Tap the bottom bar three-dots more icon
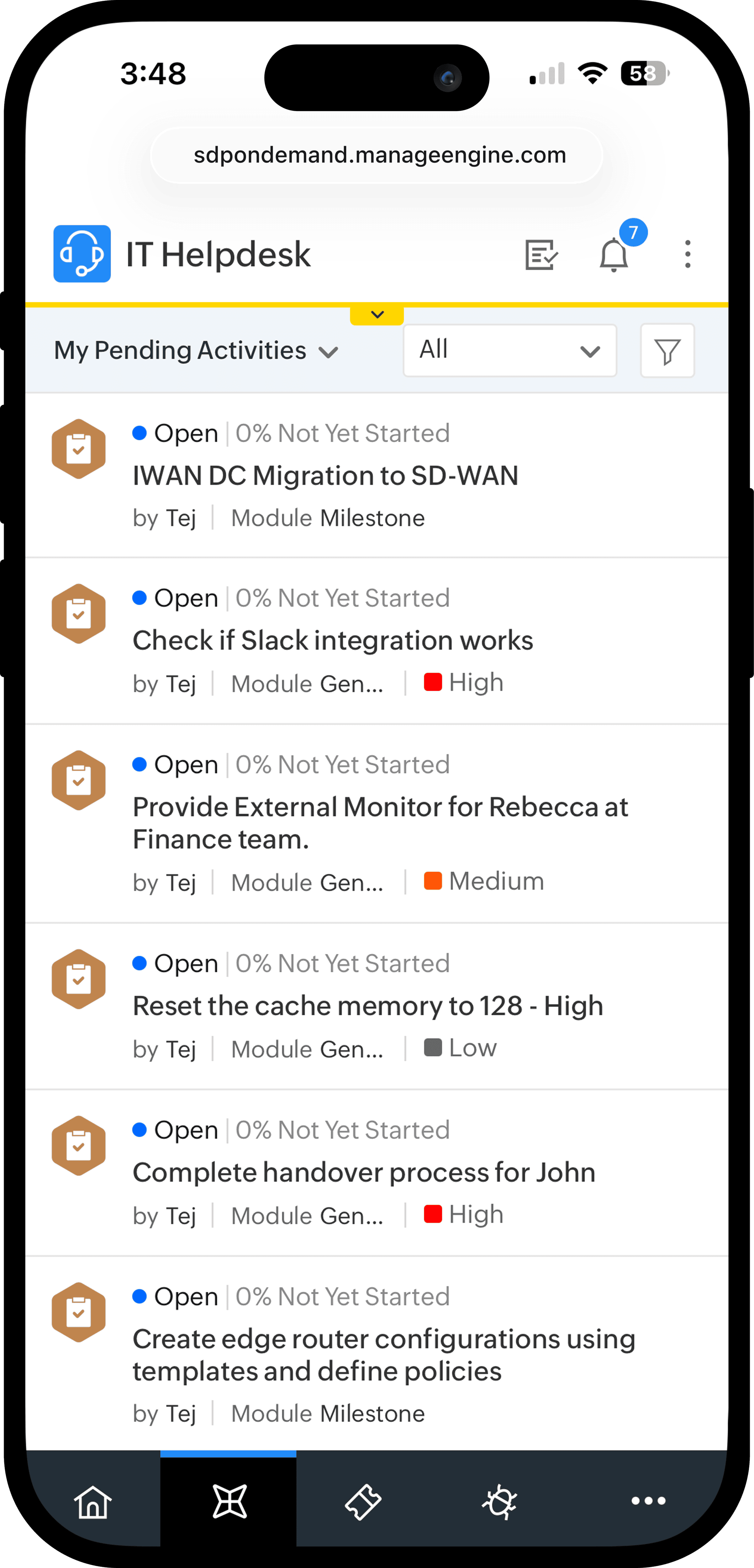Viewport: 754px width, 1568px height. click(x=648, y=1502)
